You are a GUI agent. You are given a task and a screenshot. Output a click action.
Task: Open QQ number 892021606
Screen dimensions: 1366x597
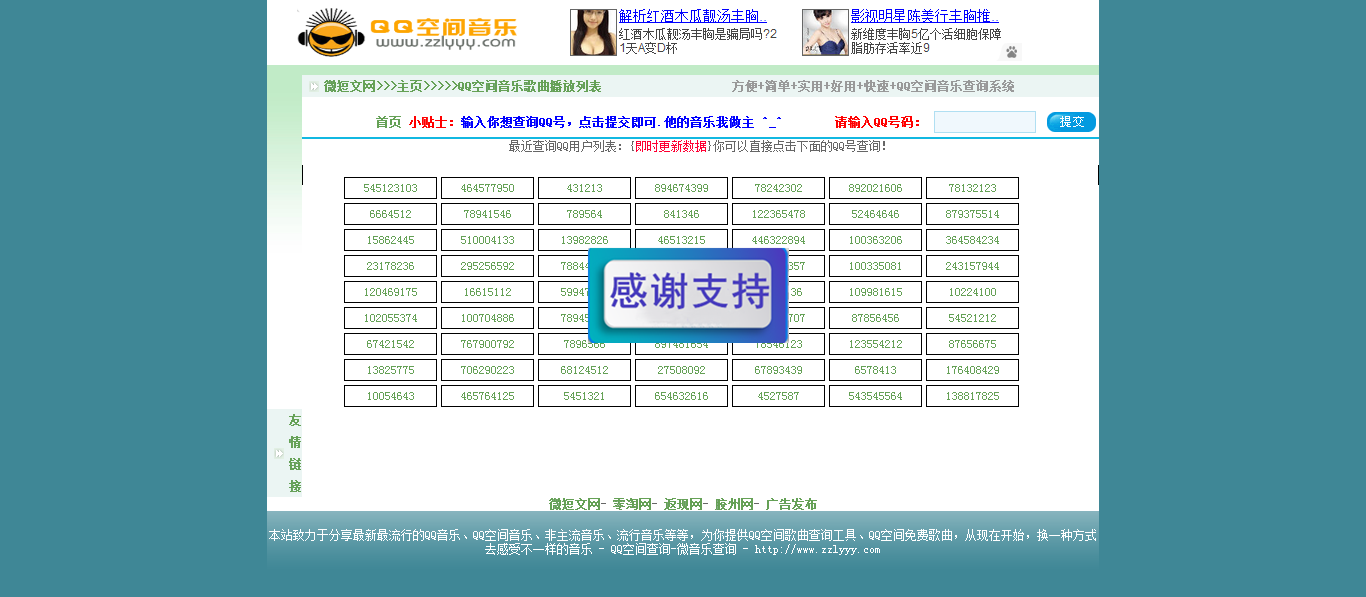pos(875,188)
